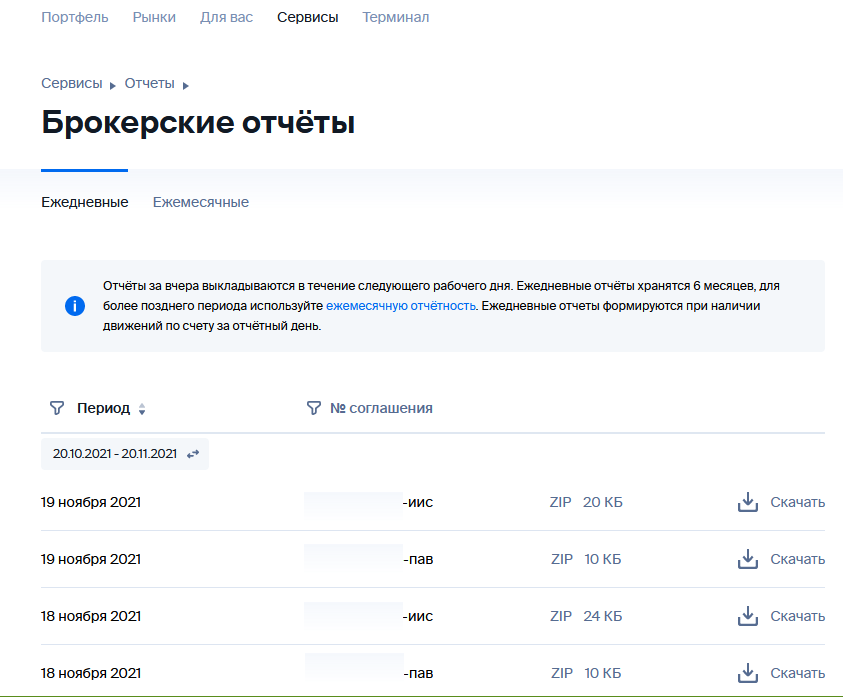Image resolution: width=843 pixels, height=697 pixels.
Task: Go to Рынки in the top navigation
Action: pyautogui.click(x=154, y=17)
